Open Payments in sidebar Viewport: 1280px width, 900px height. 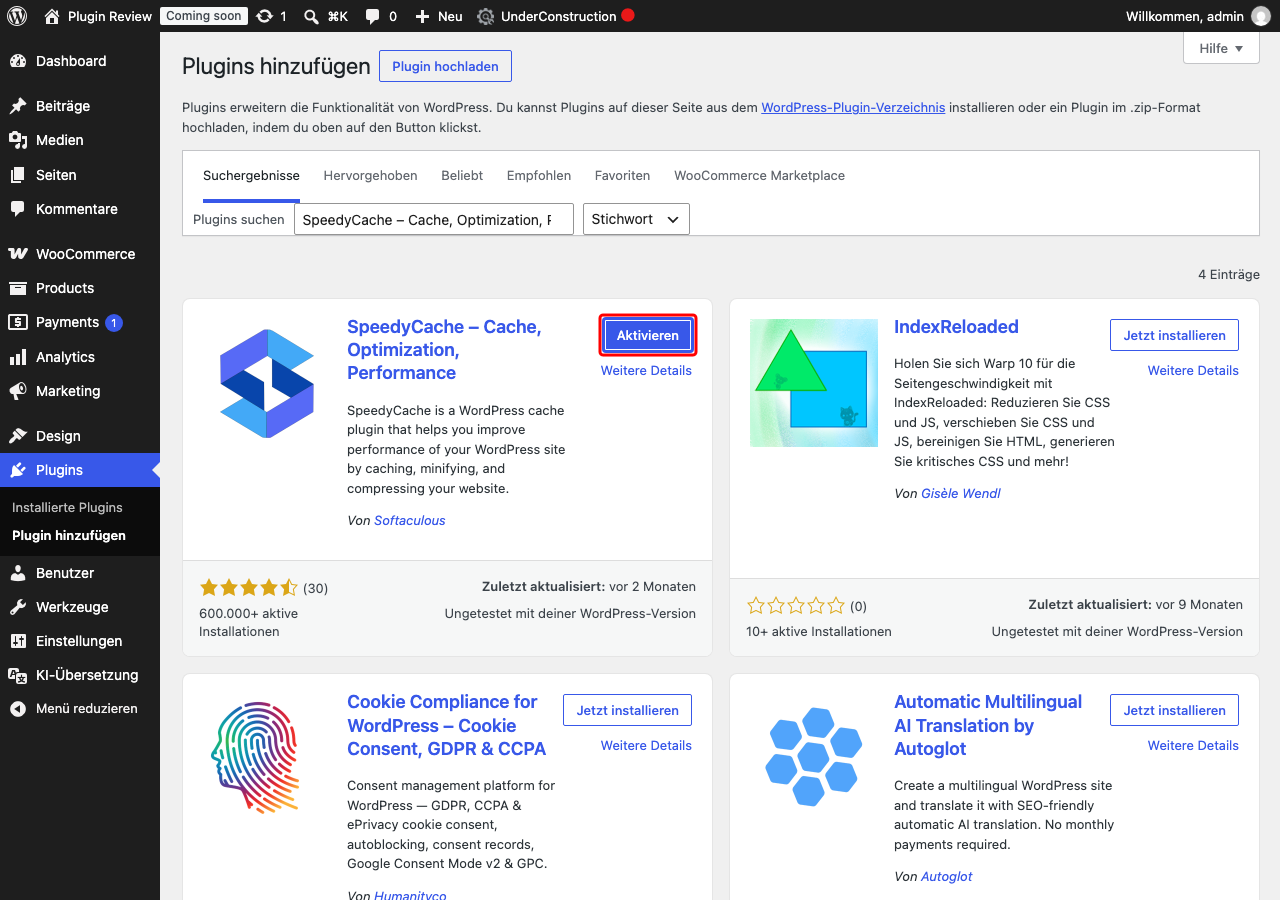(x=80, y=322)
